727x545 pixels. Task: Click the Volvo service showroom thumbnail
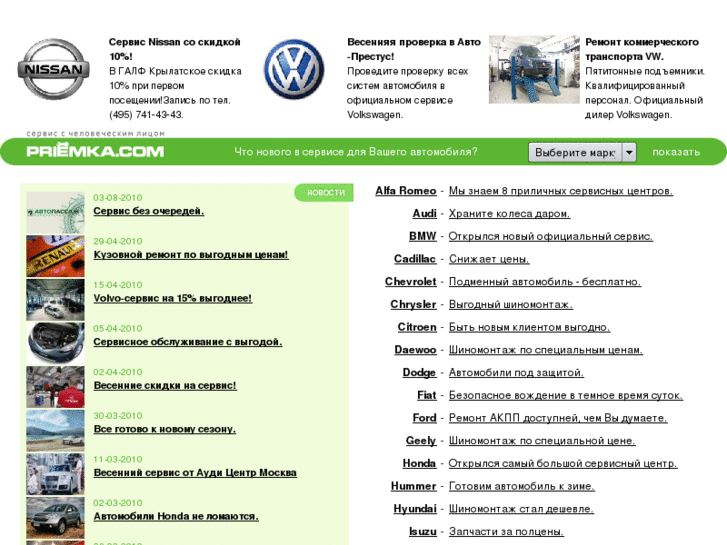coord(55,300)
